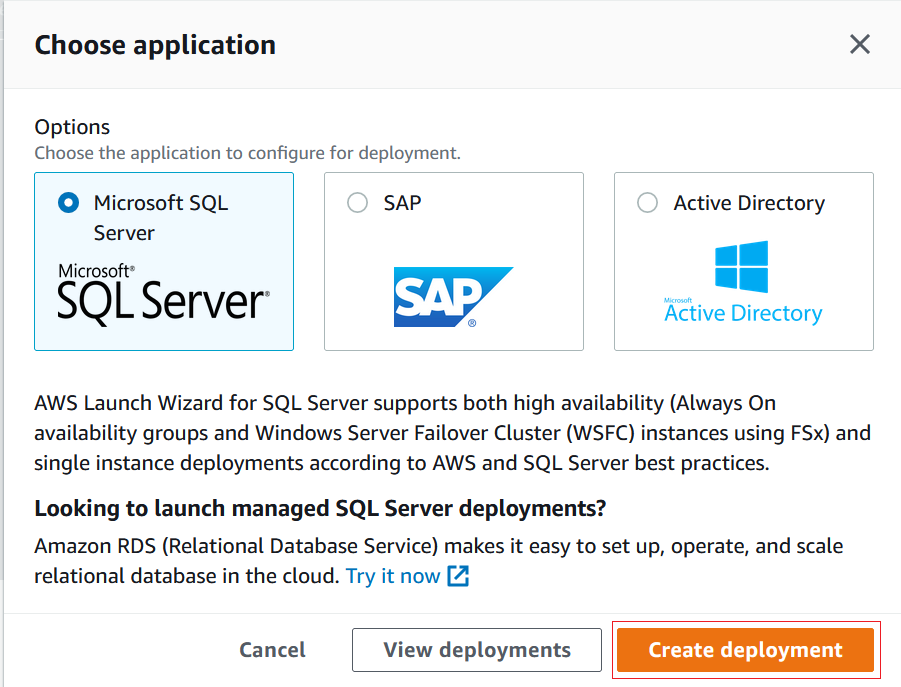
Task: Open the Try it now link
Action: 393,576
